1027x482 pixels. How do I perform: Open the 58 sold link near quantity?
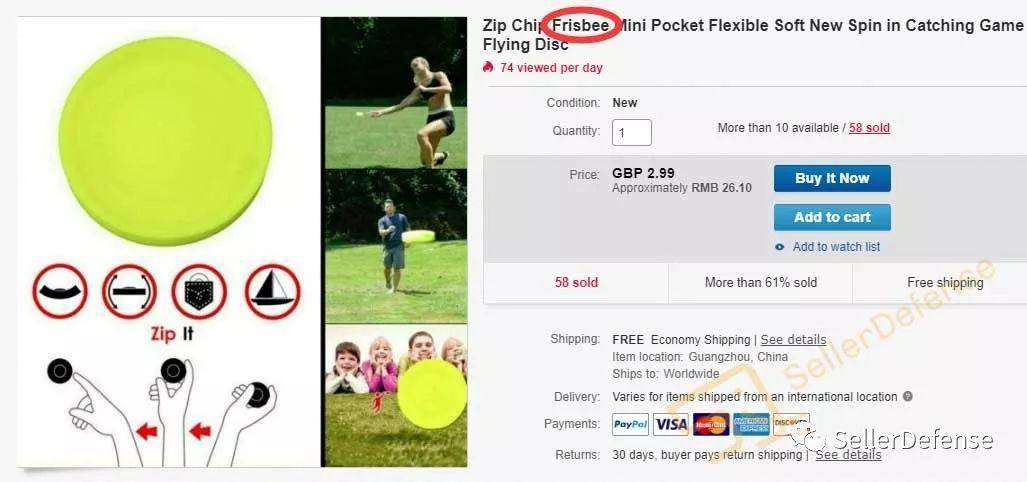pos(869,128)
